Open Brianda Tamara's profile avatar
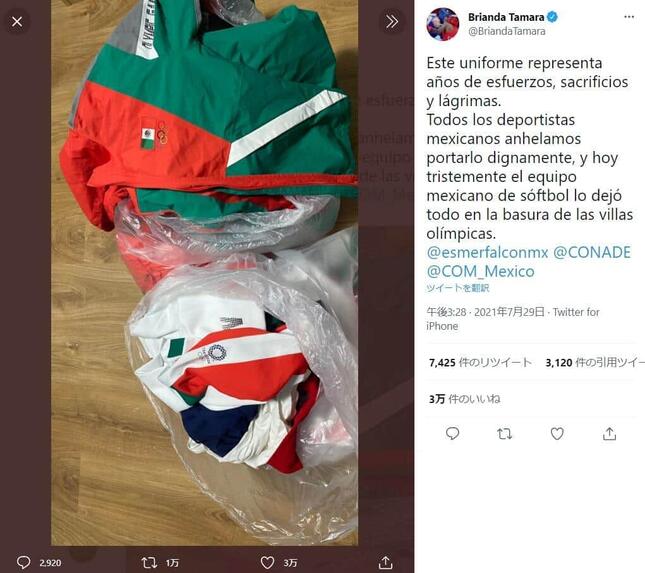 443,24
